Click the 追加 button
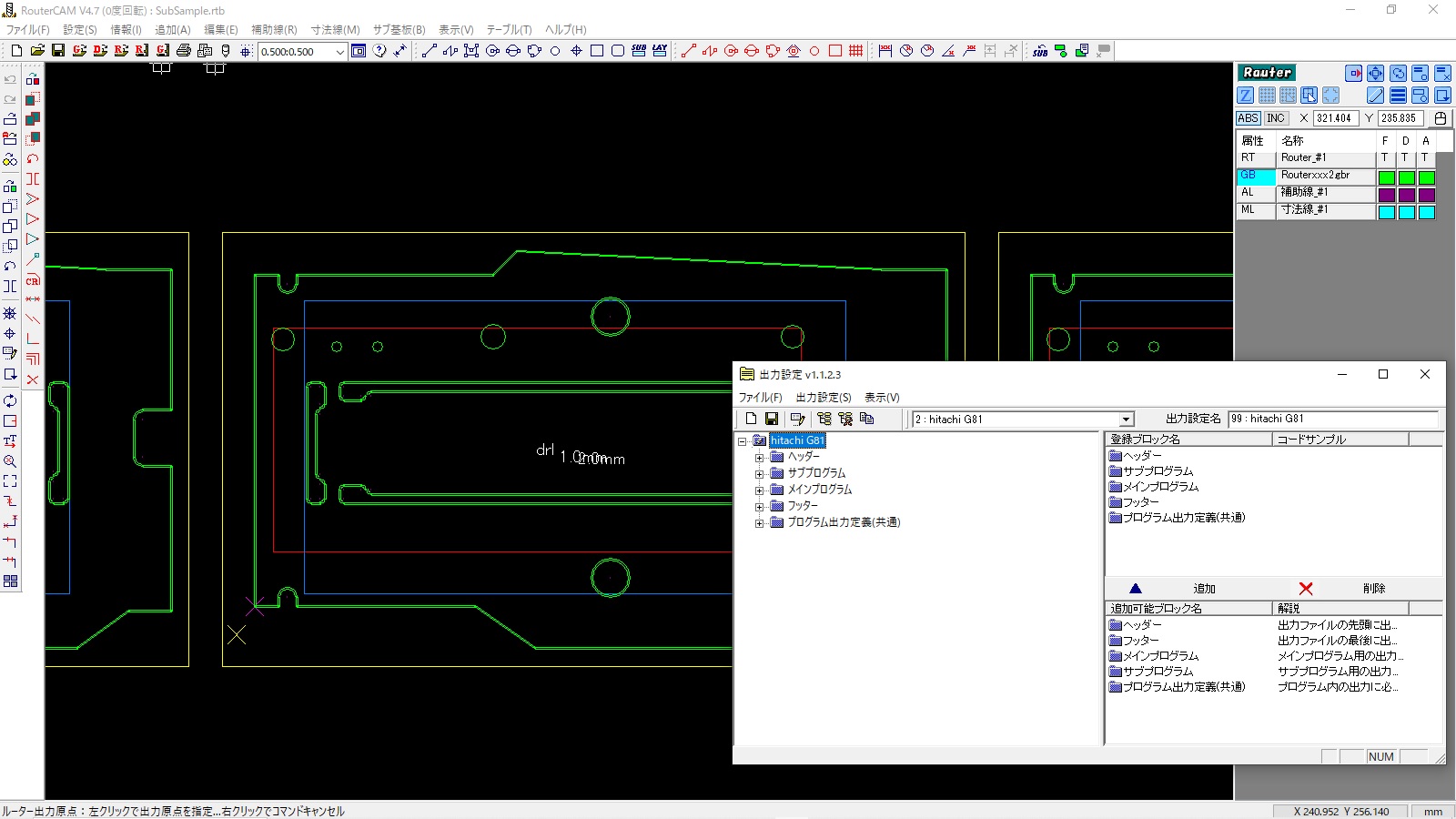This screenshot has height=819, width=1456. coord(1203,589)
